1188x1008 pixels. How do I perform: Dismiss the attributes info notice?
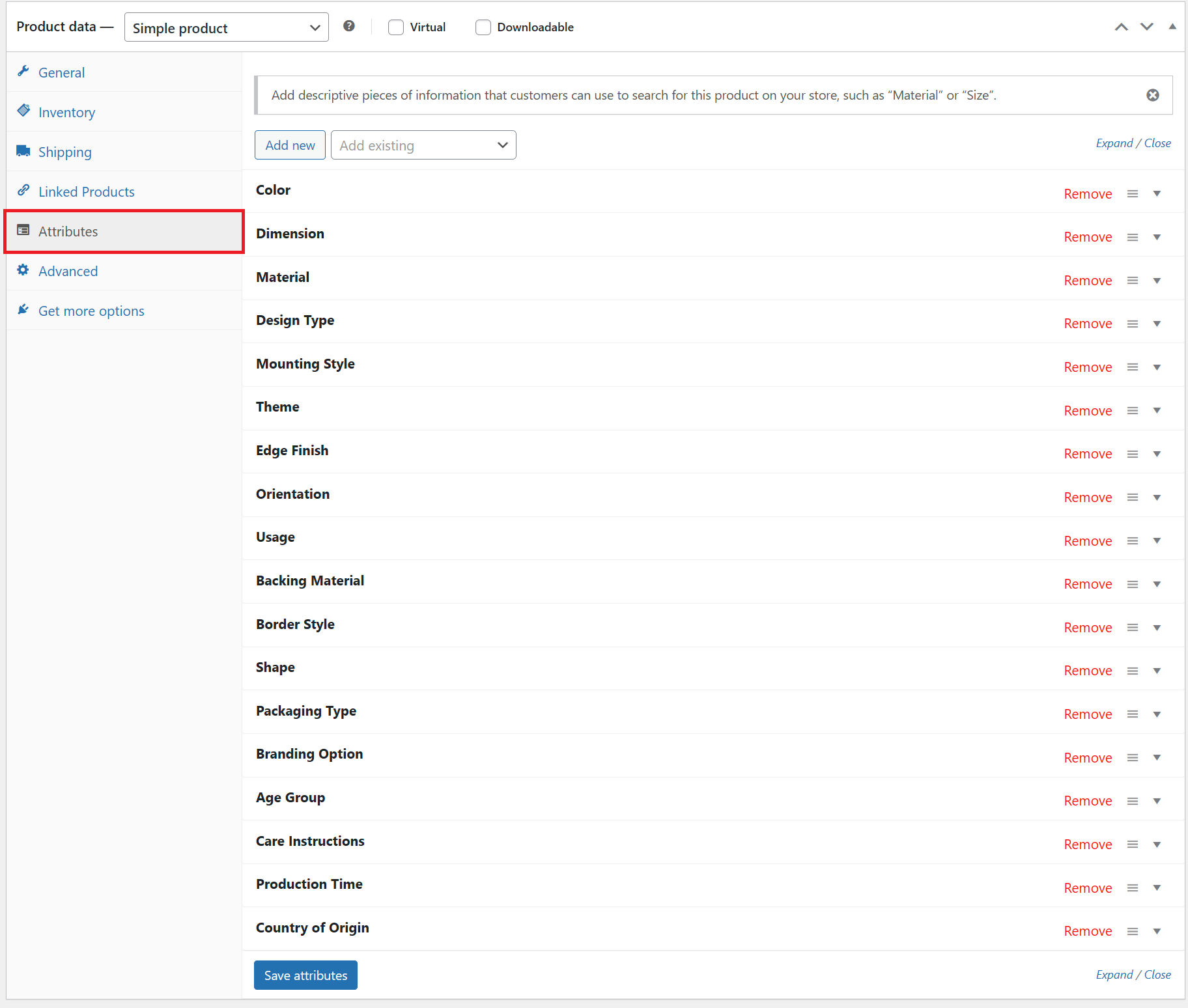click(1153, 95)
